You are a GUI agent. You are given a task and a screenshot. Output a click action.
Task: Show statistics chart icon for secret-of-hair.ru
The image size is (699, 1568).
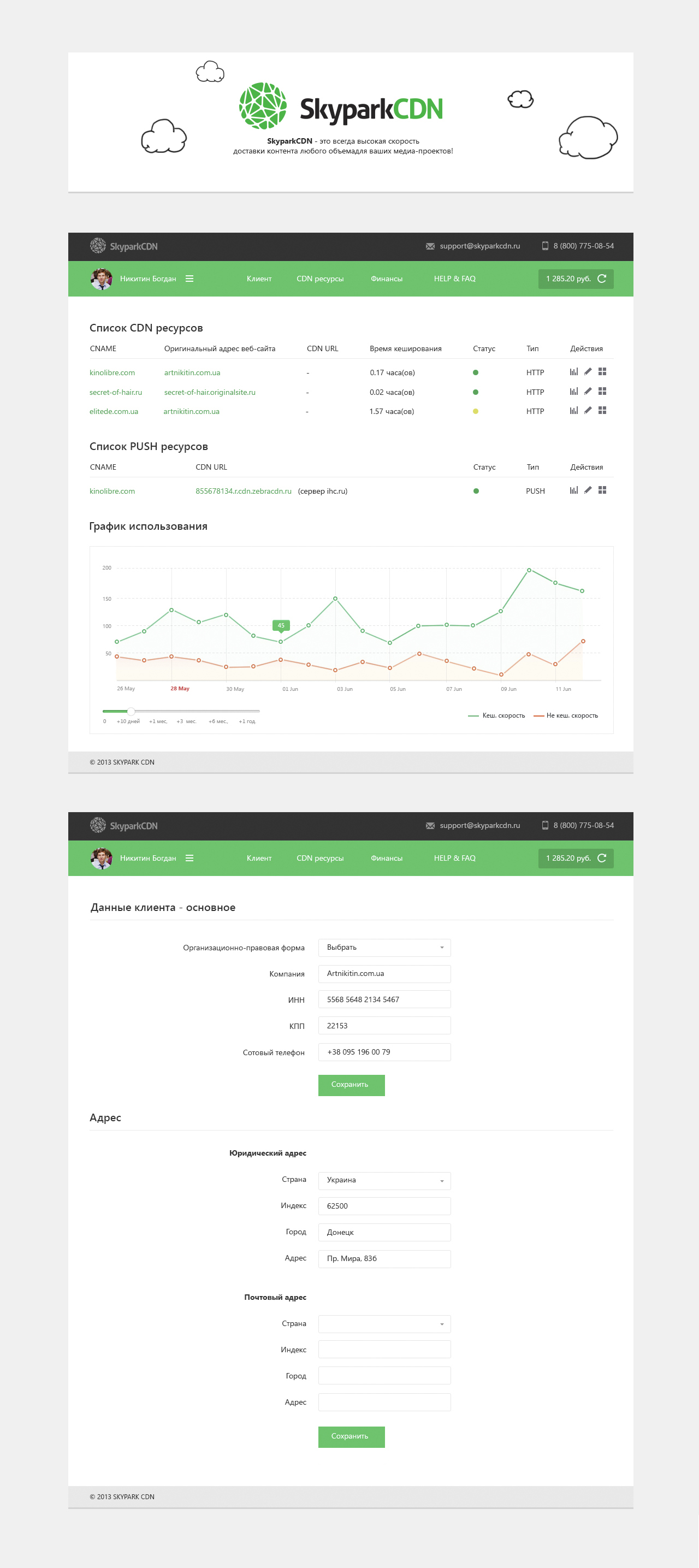coord(573,392)
